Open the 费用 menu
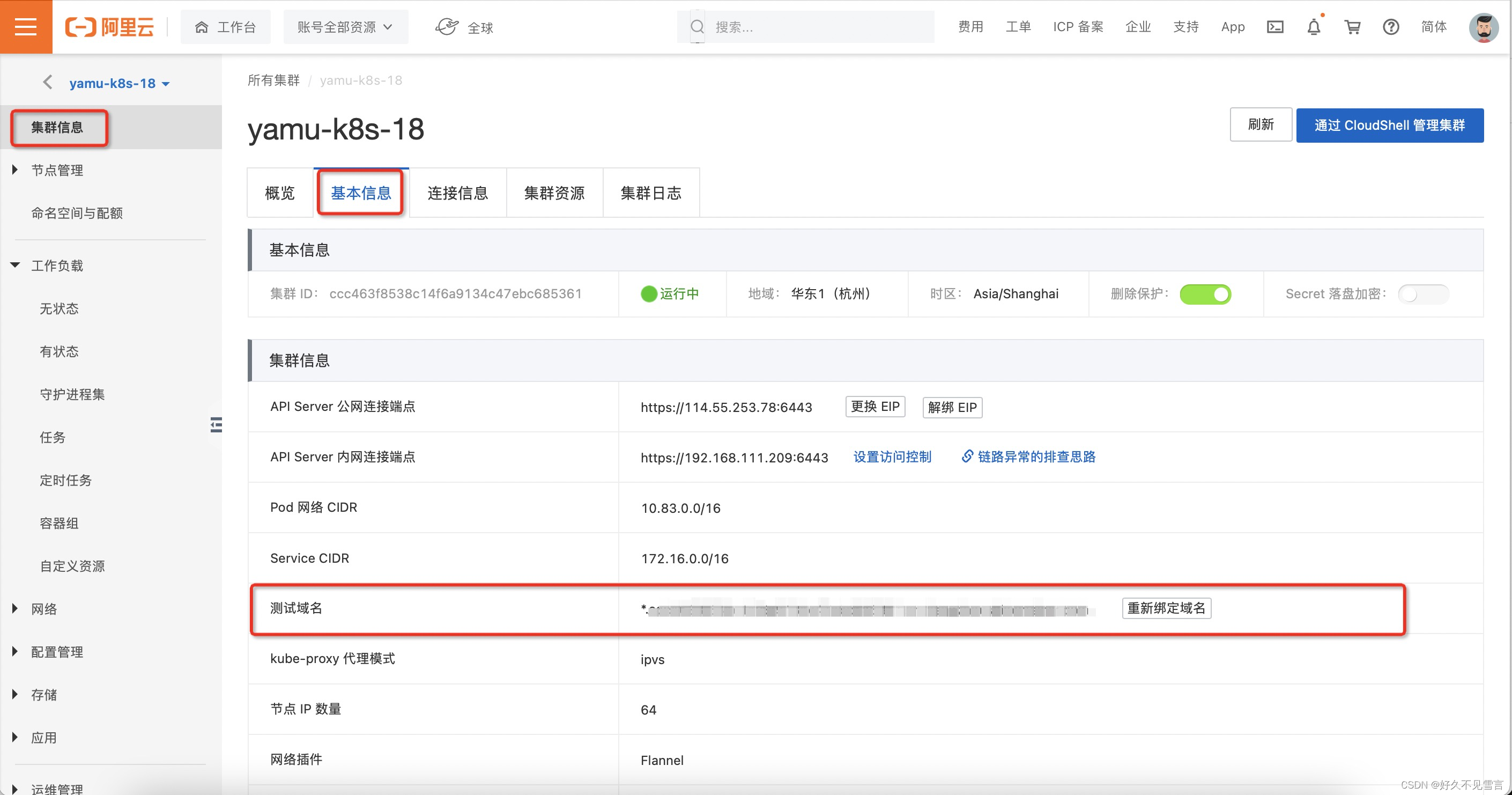1512x795 pixels. [x=970, y=27]
